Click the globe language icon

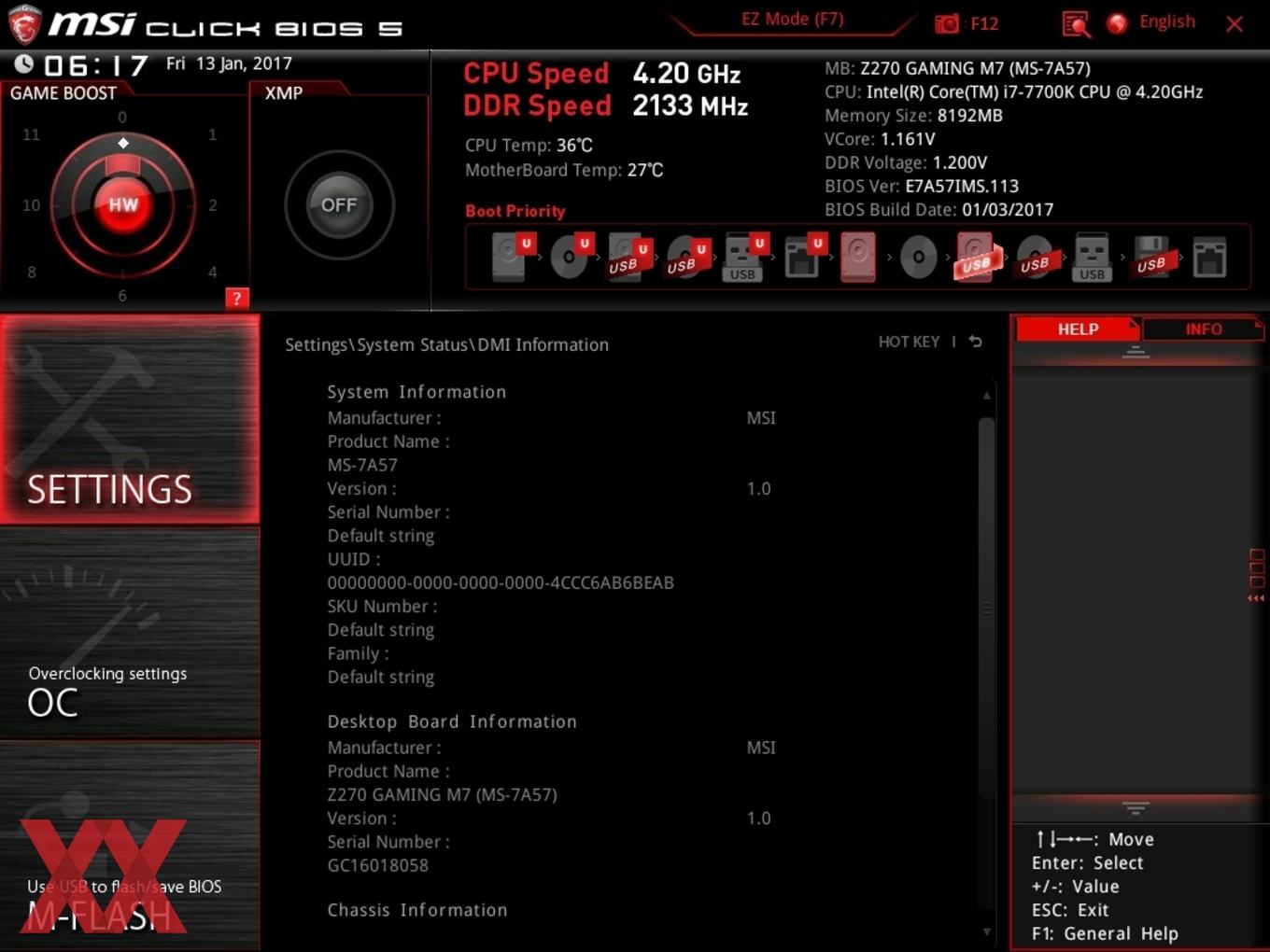coord(1117,23)
